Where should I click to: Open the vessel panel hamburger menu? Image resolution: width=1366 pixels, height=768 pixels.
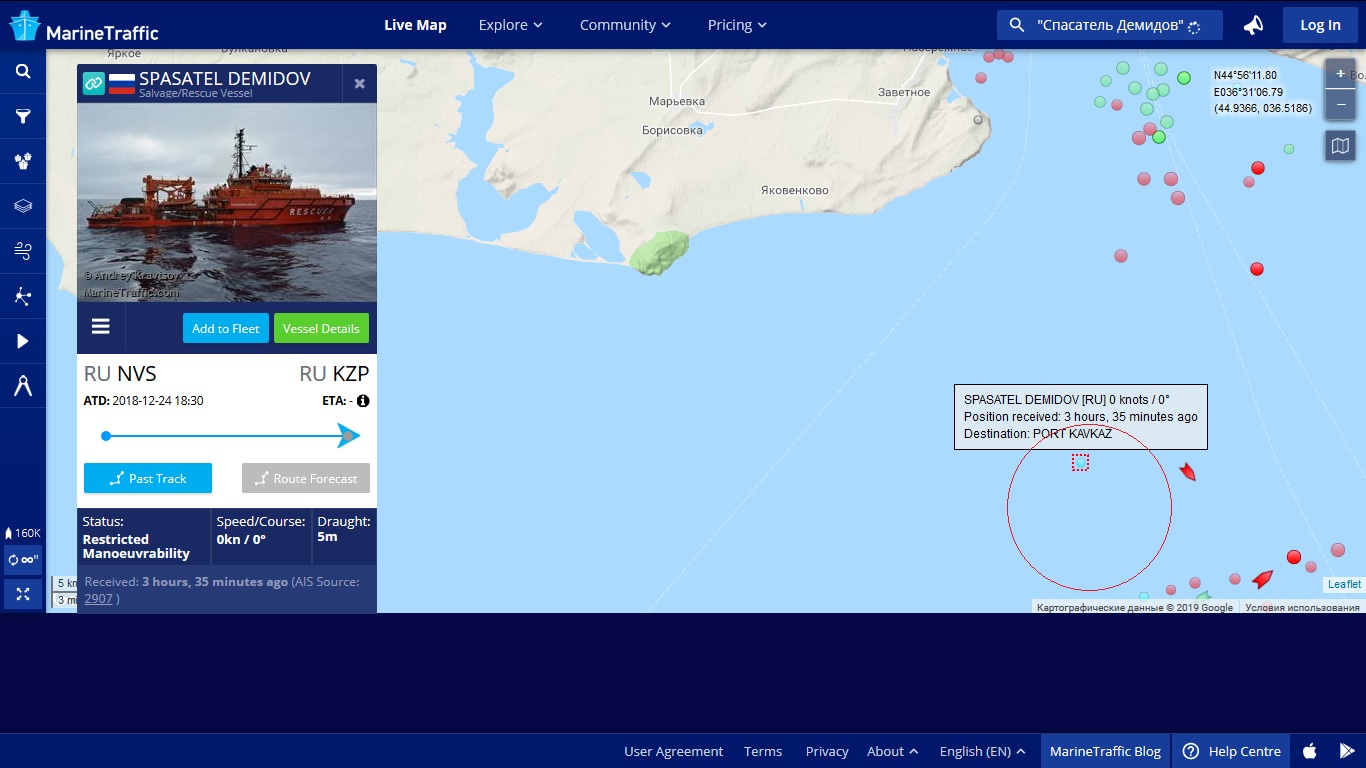pos(101,327)
